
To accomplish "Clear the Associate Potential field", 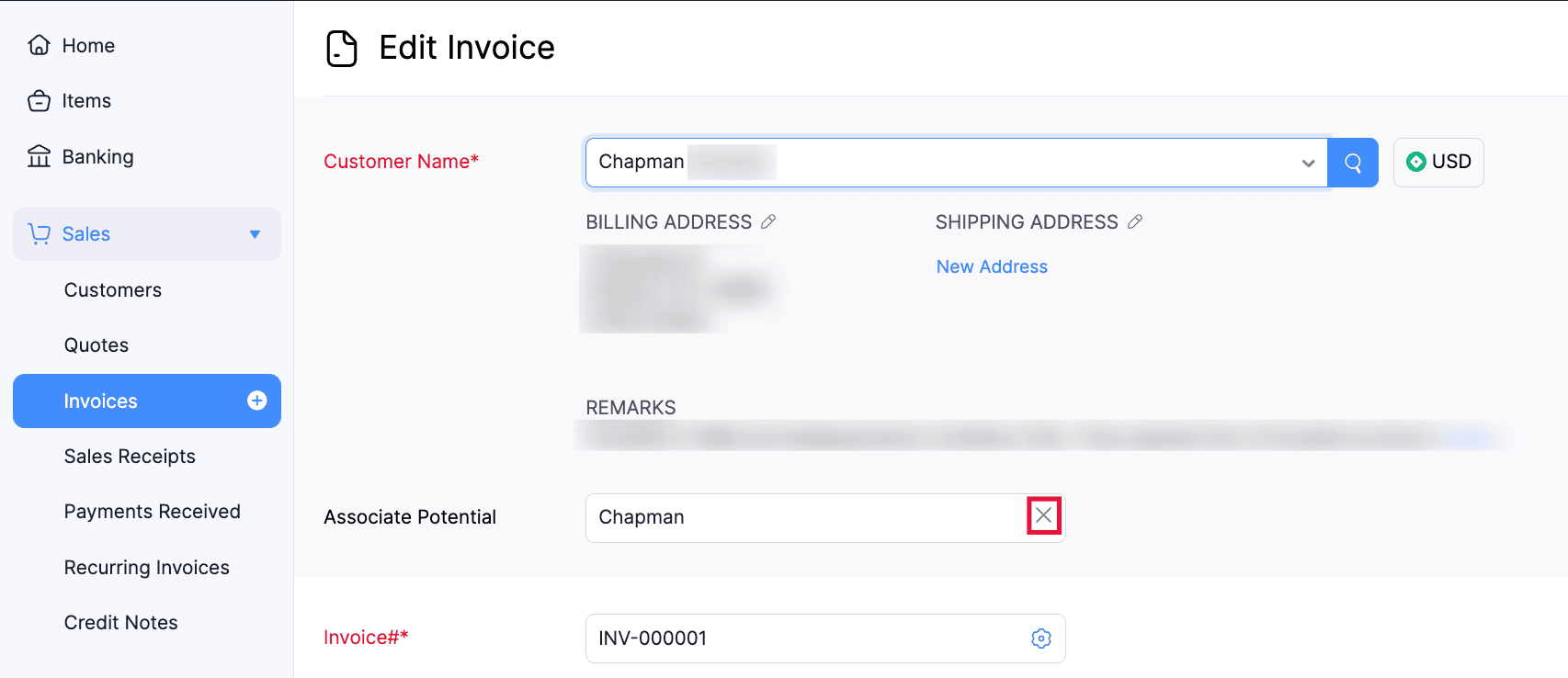I will [1043, 515].
